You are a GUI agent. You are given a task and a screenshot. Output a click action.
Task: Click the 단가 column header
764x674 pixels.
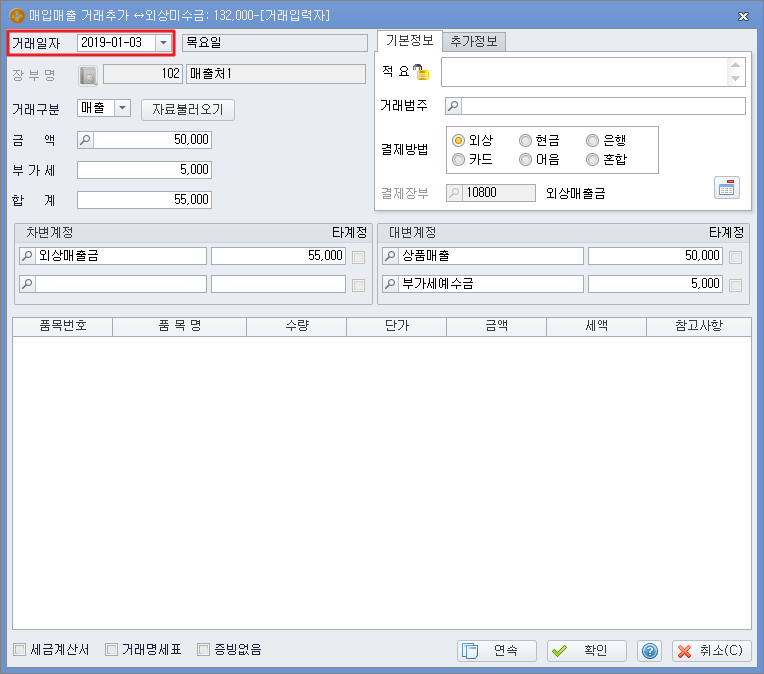pyautogui.click(x=397, y=327)
